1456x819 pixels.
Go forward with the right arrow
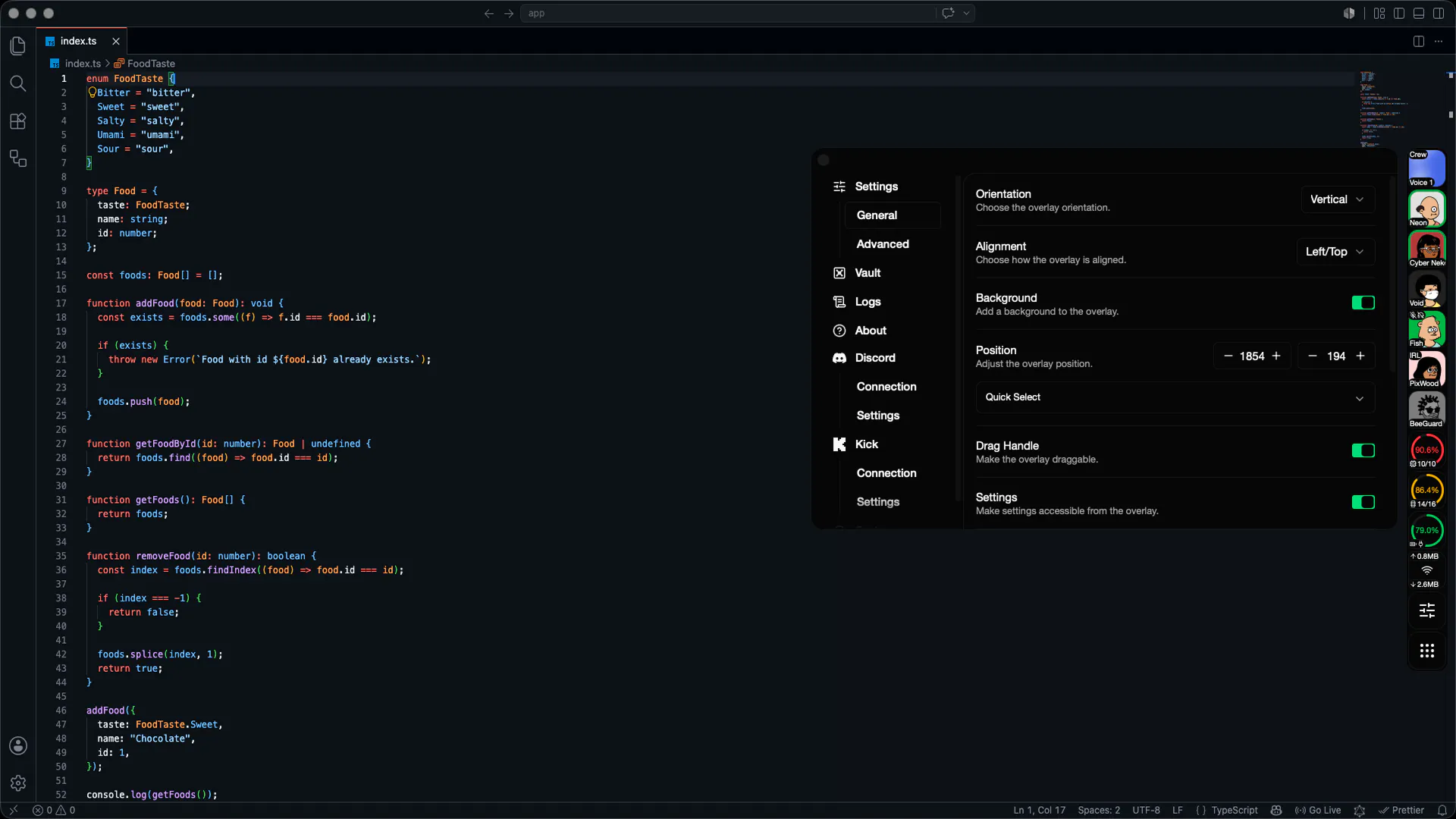tap(509, 13)
